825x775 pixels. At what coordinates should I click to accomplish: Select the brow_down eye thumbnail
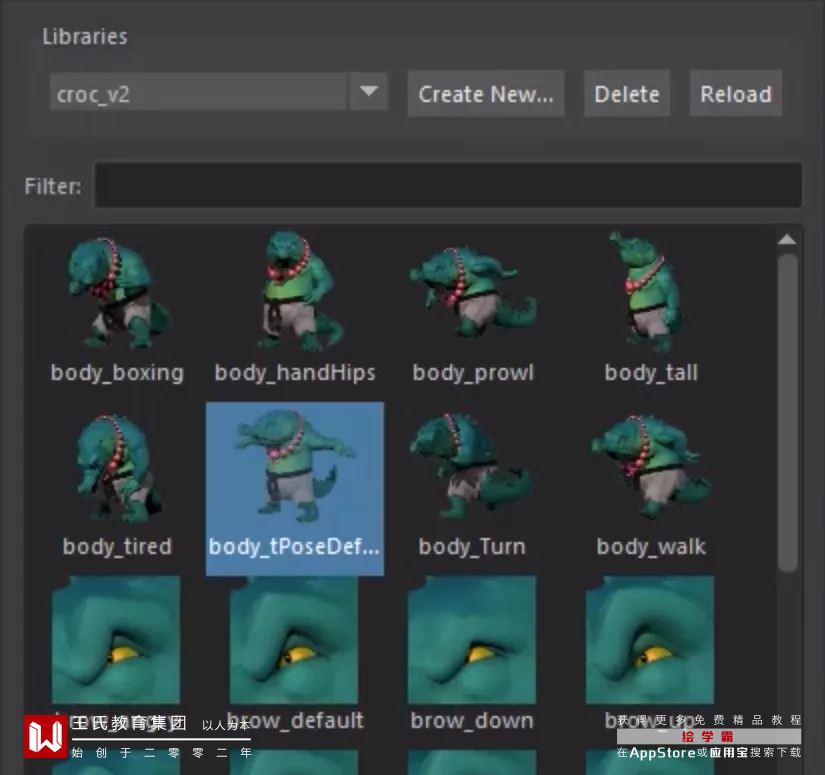click(x=472, y=639)
